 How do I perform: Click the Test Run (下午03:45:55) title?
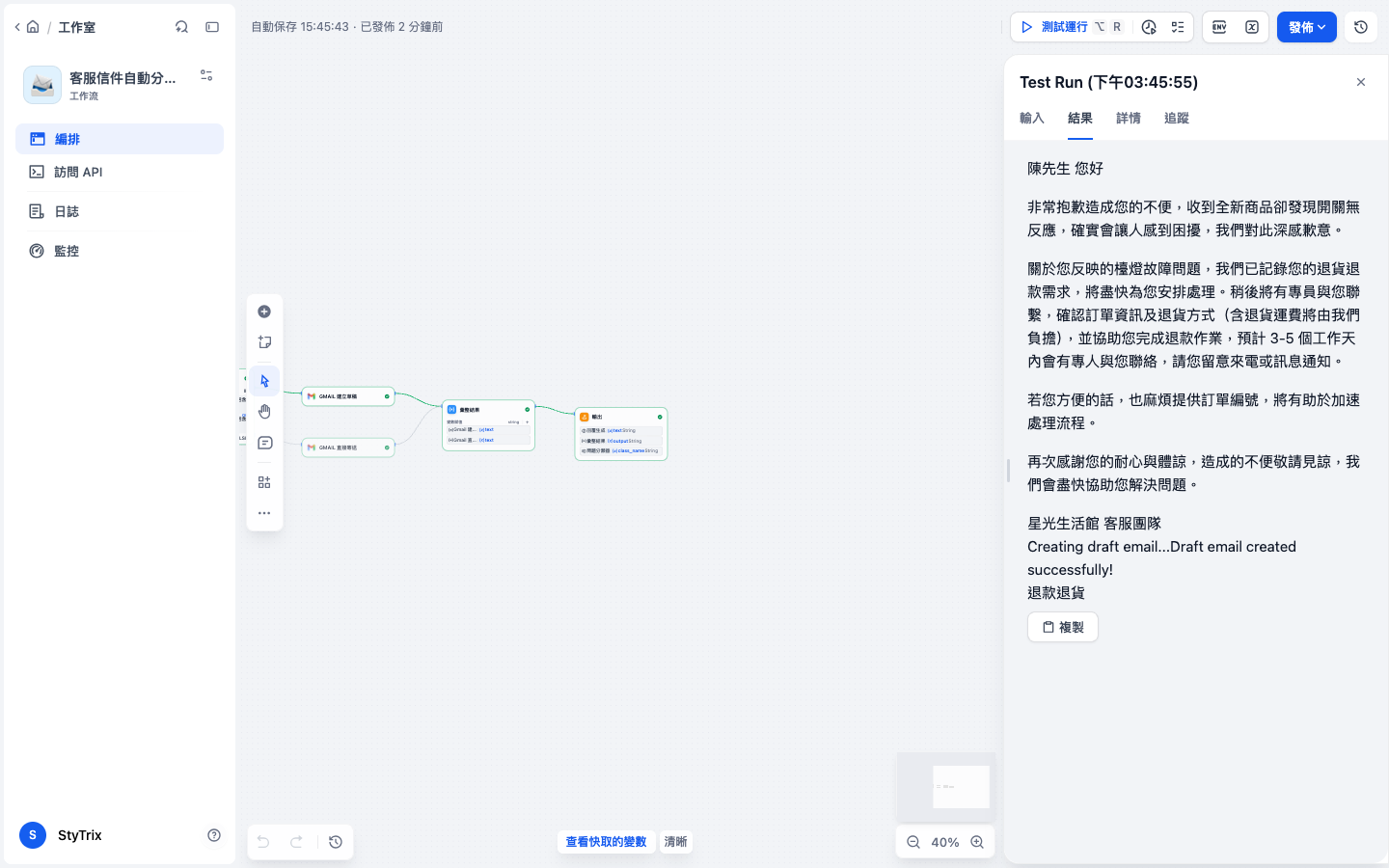[x=1109, y=82]
